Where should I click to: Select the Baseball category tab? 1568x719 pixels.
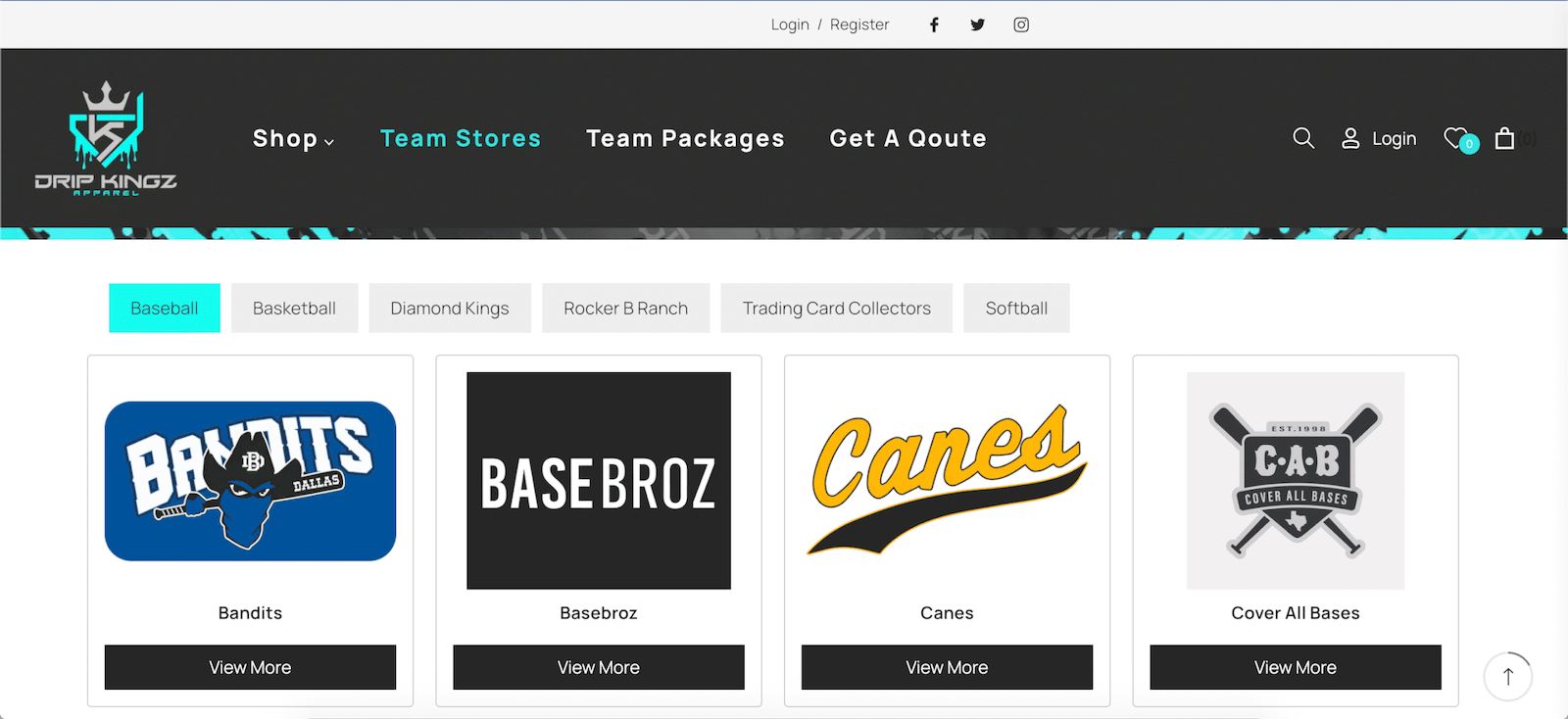pos(165,308)
